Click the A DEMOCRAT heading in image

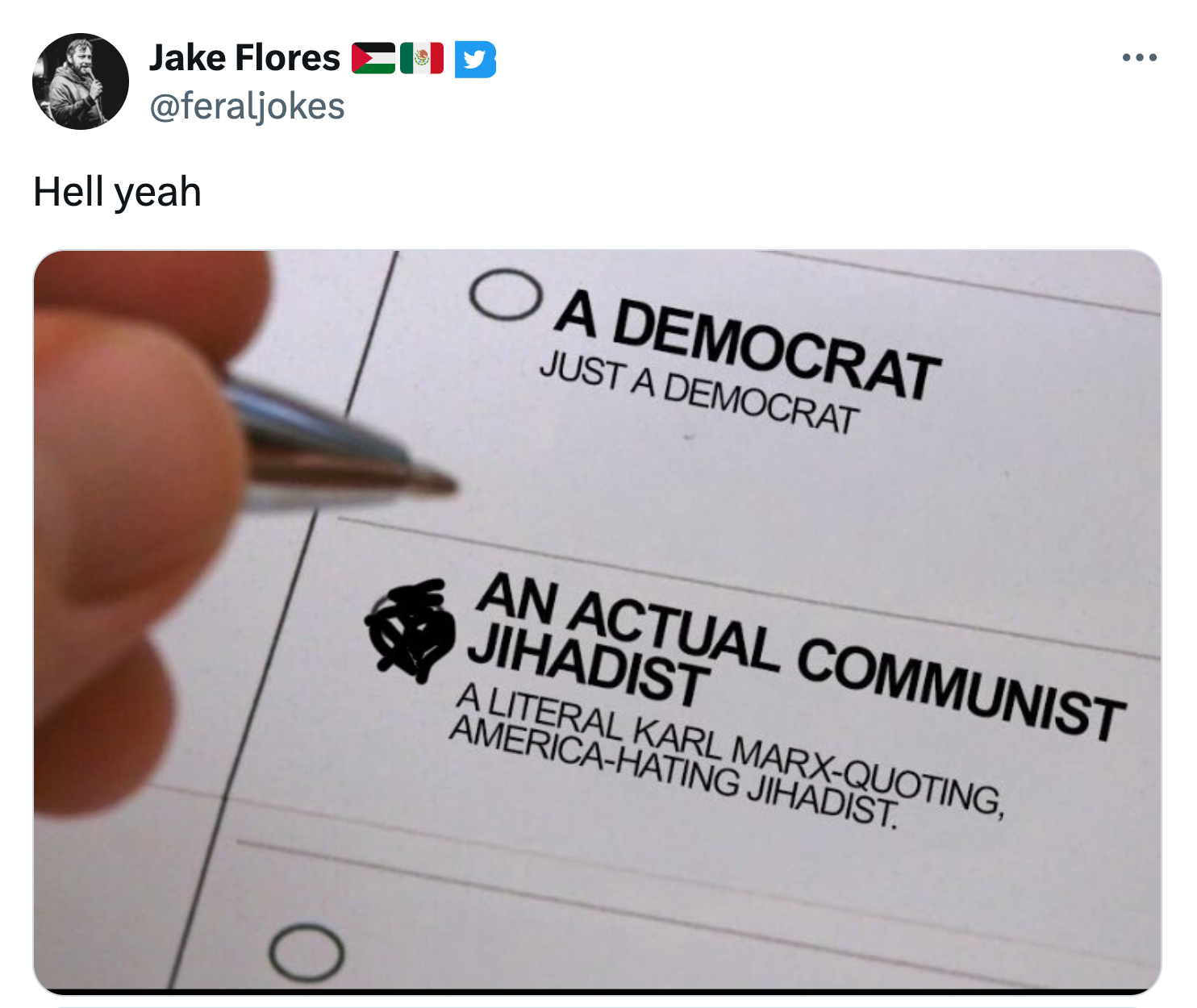(746, 344)
